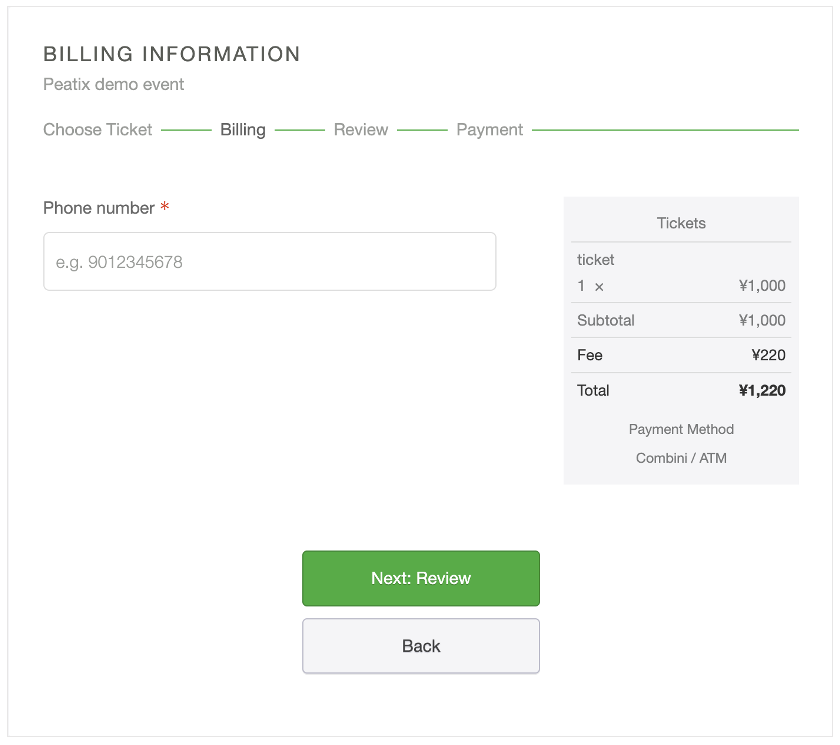Click the bold total ¥1,220
The width and height of the screenshot is (840, 745).
click(x=762, y=391)
